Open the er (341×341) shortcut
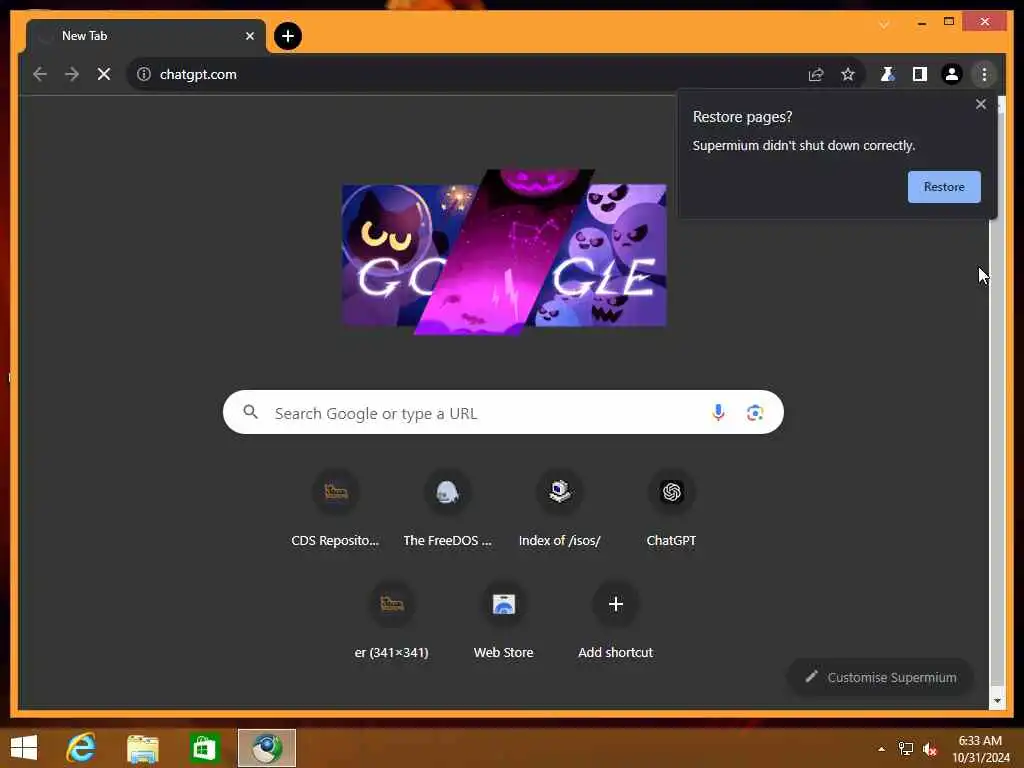Image resolution: width=1024 pixels, height=768 pixels. (391, 622)
